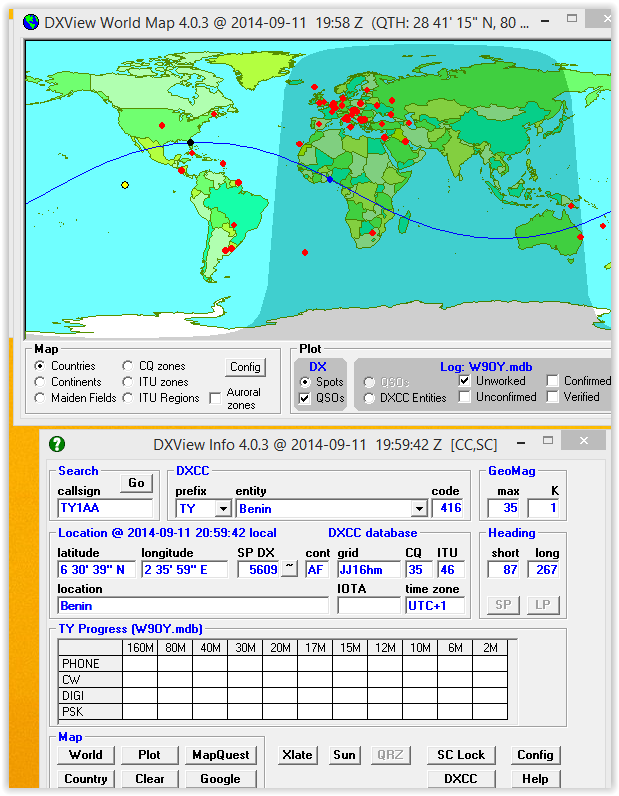This screenshot has width=619, height=796.
Task: Click the blue Benin marker in Africa
Action: [330, 180]
